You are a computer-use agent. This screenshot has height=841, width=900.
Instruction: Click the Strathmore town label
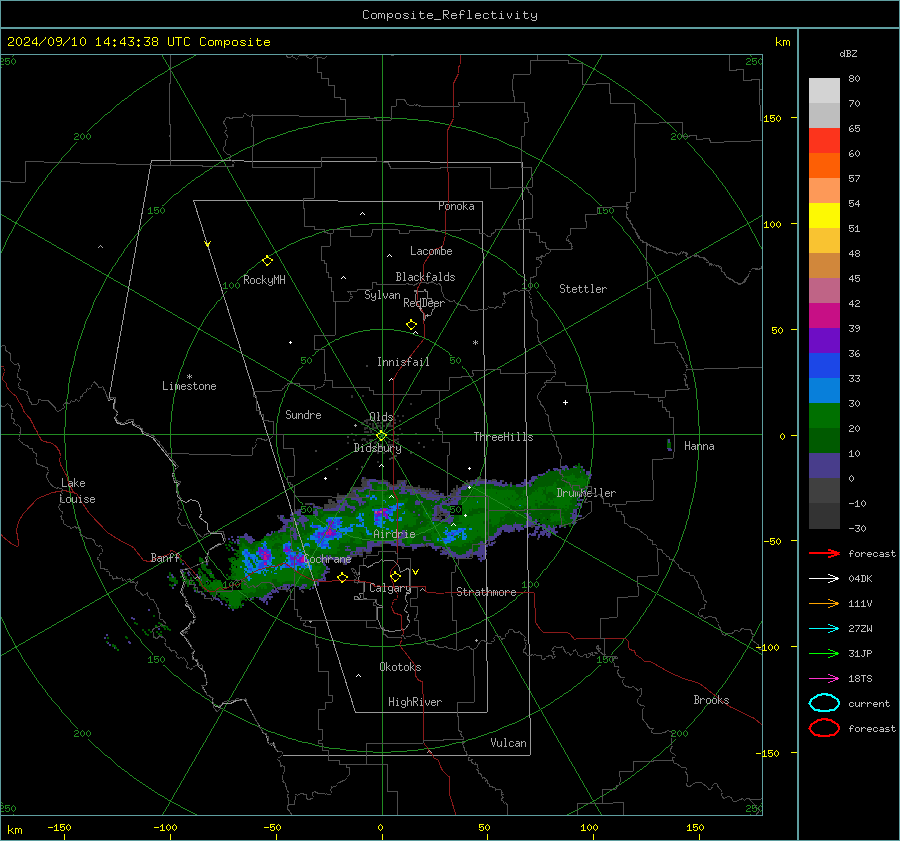click(486, 592)
